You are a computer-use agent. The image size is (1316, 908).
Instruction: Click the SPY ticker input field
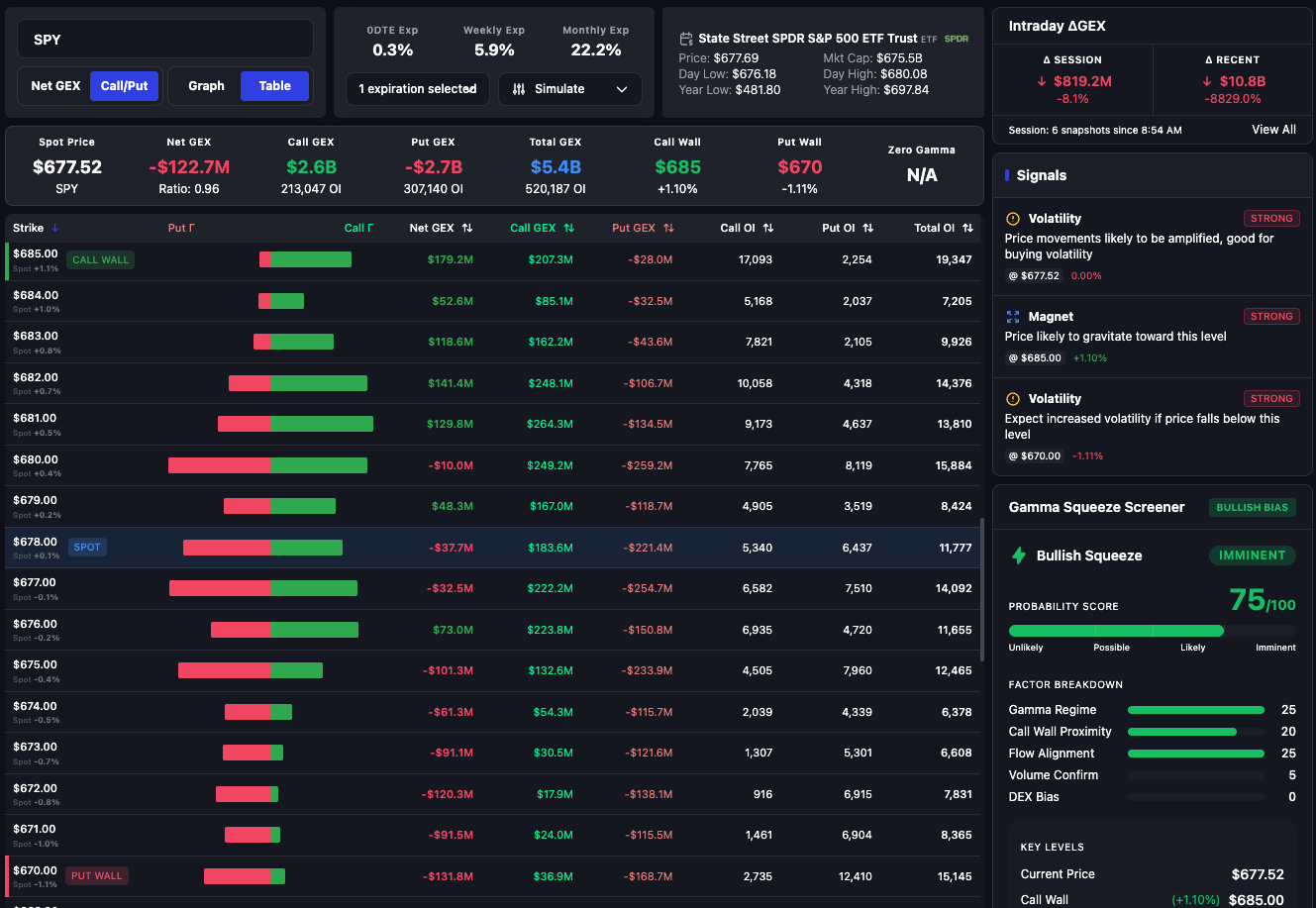(165, 37)
